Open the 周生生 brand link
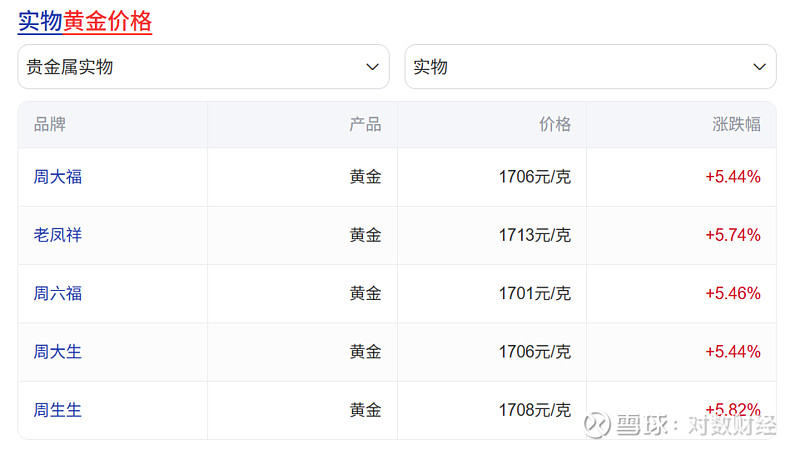Viewport: 800px width, 450px height. [x=58, y=409]
